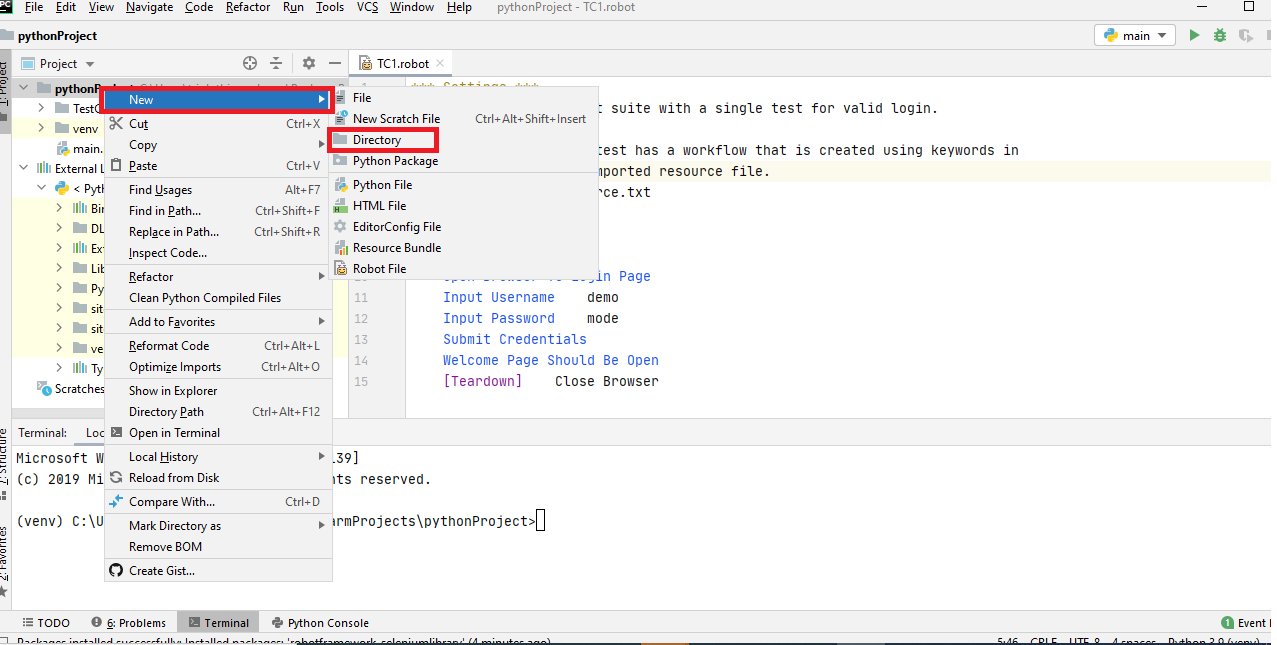Select Directory Path in context menu
Viewport: 1277px width, 645px height.
point(216,412)
